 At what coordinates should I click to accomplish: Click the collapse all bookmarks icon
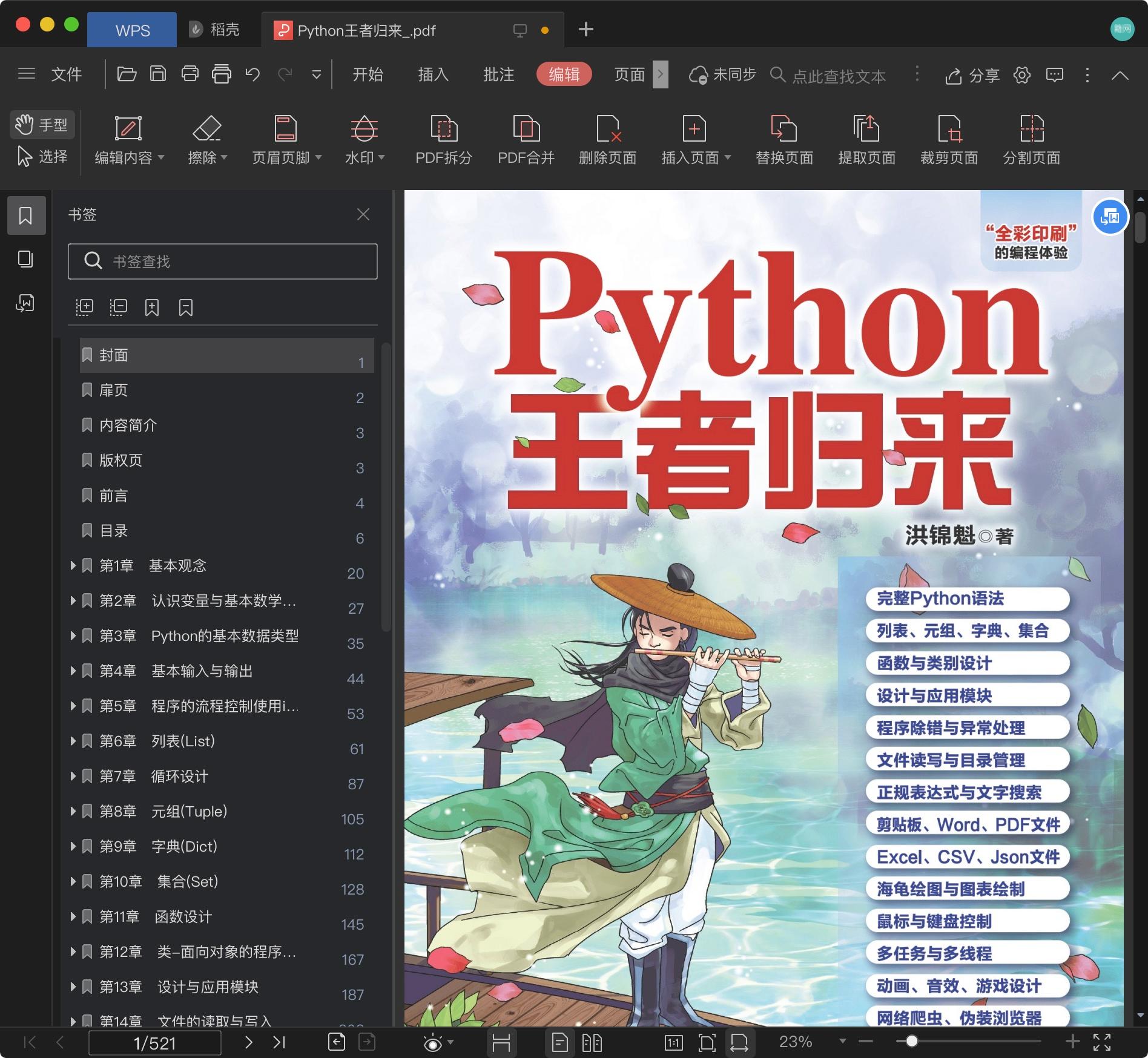[118, 307]
